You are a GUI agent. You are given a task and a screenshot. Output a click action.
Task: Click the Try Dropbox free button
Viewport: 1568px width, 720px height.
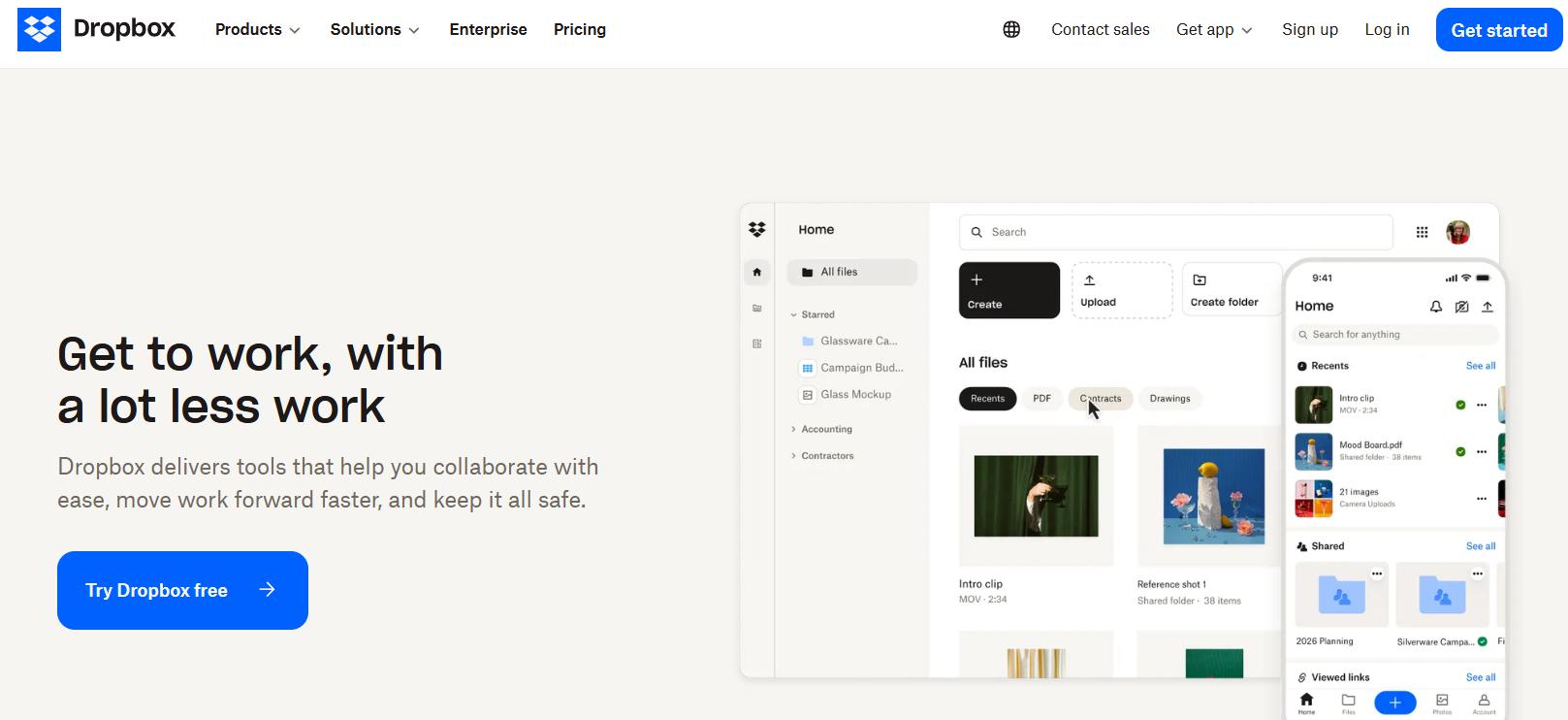pyautogui.click(x=182, y=590)
